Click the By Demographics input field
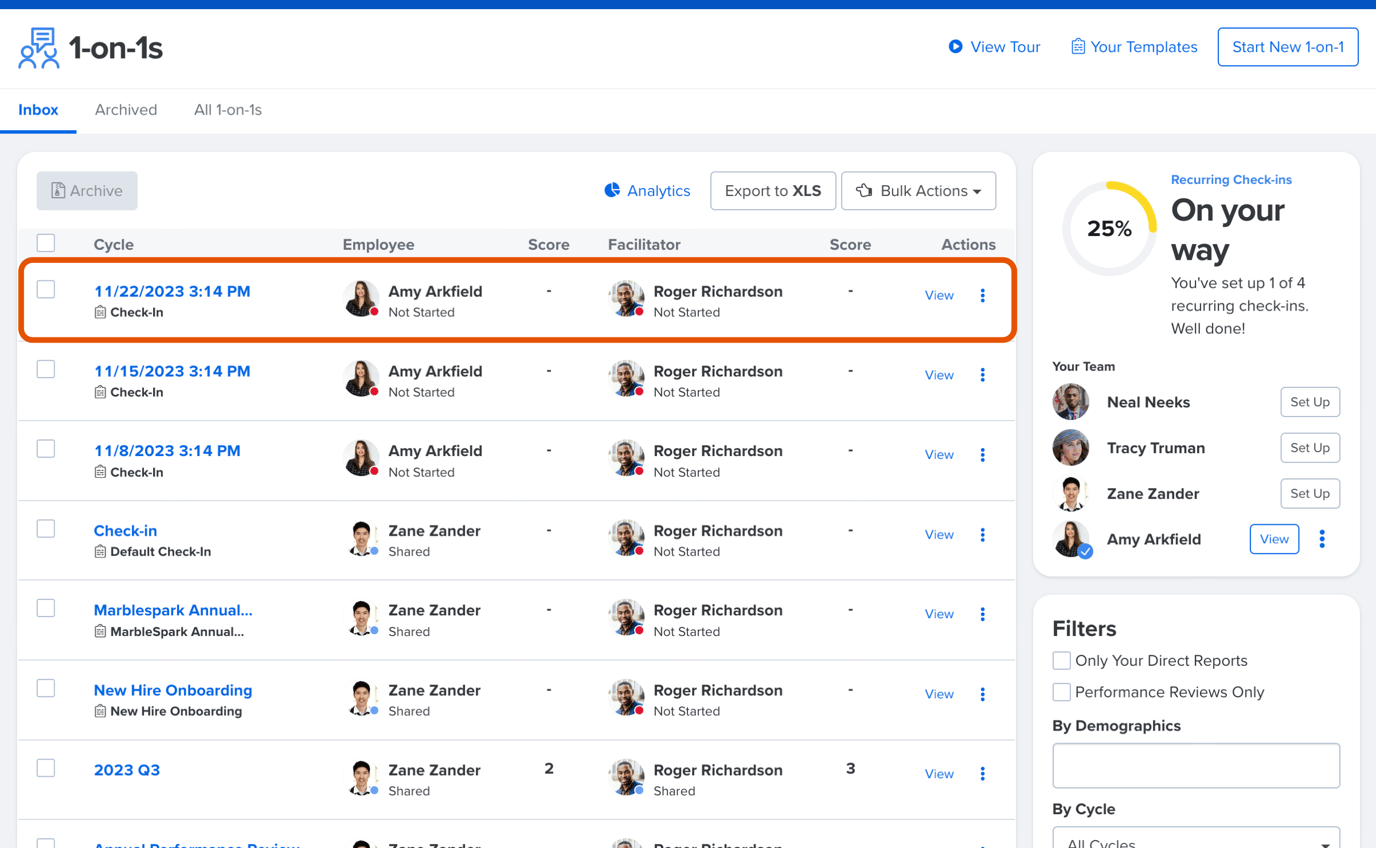Screen dimensions: 1376x848 [x=1196, y=765]
